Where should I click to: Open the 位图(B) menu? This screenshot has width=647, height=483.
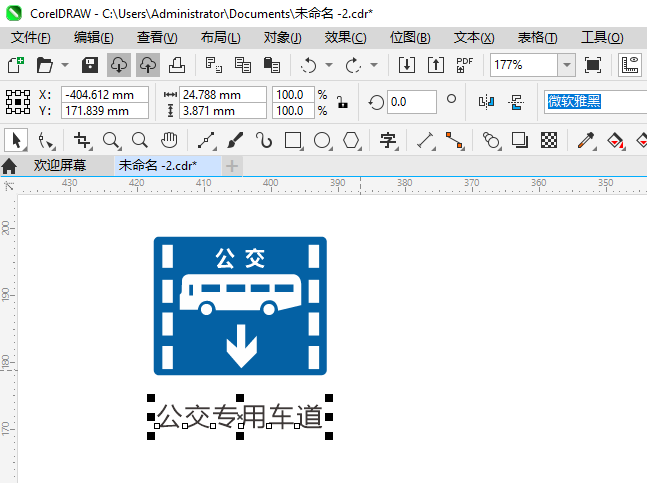410,38
